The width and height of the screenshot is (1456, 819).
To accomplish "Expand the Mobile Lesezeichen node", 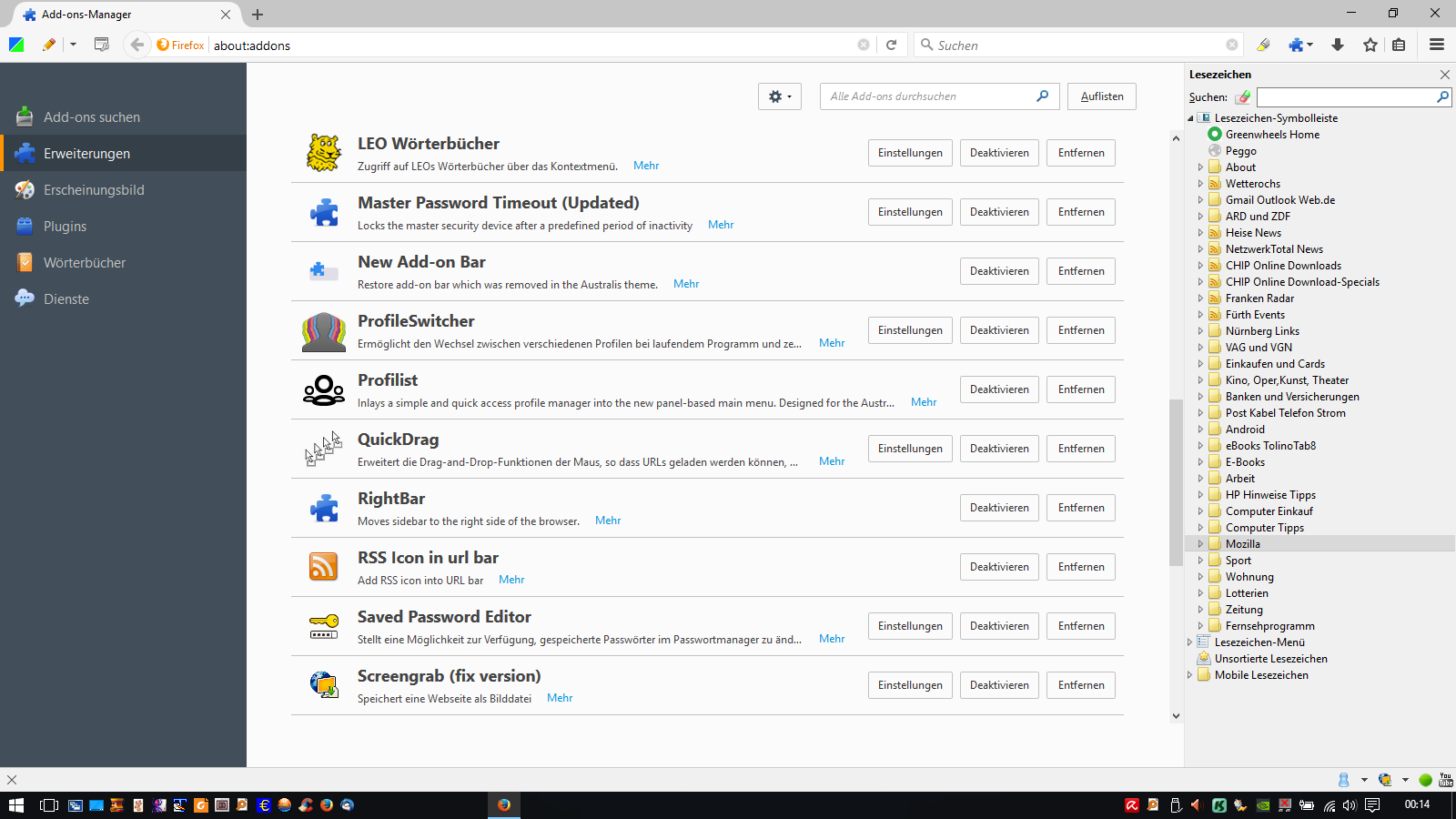I will 1190,675.
